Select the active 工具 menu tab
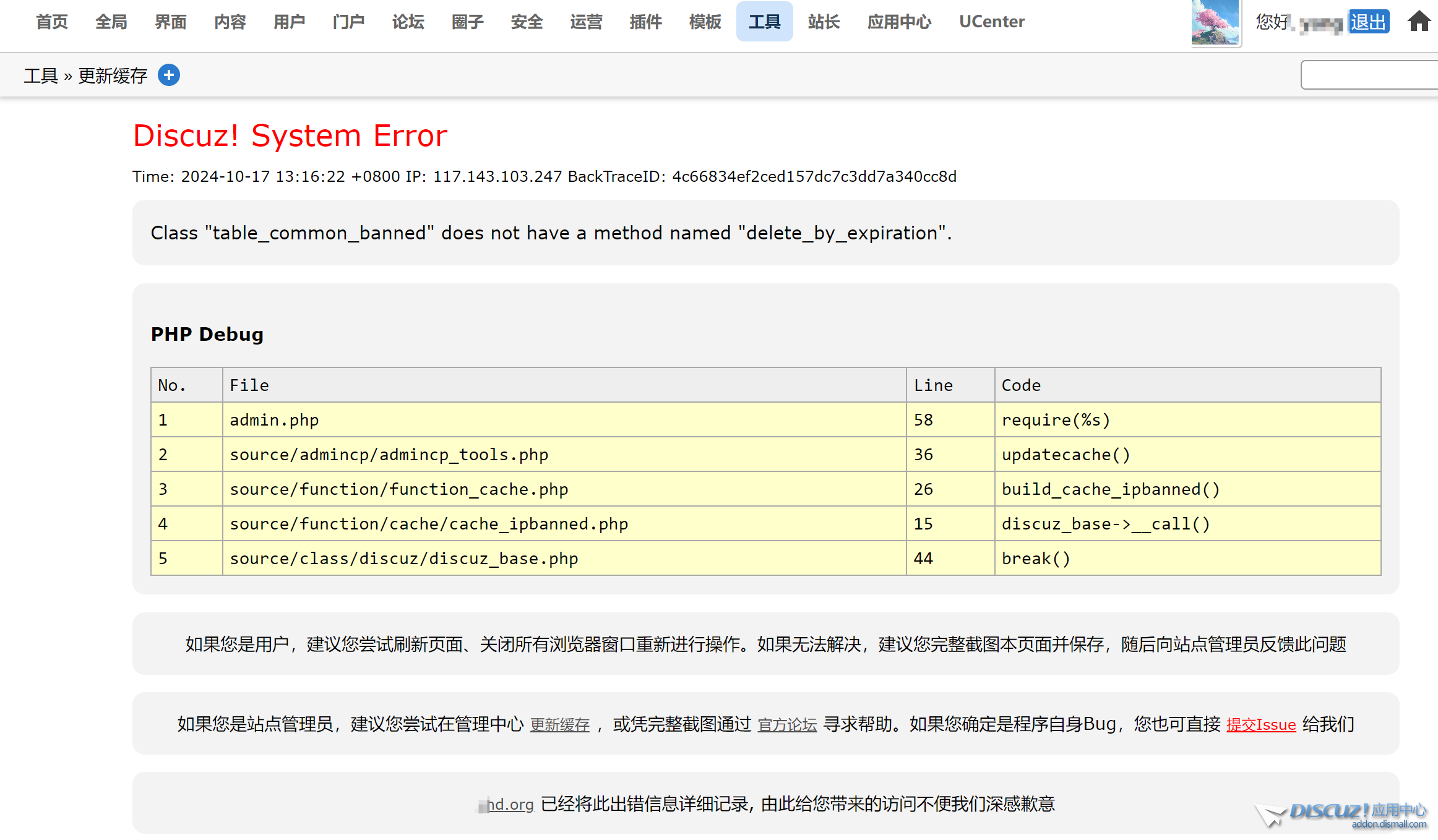This screenshot has width=1438, height=840. point(765,22)
